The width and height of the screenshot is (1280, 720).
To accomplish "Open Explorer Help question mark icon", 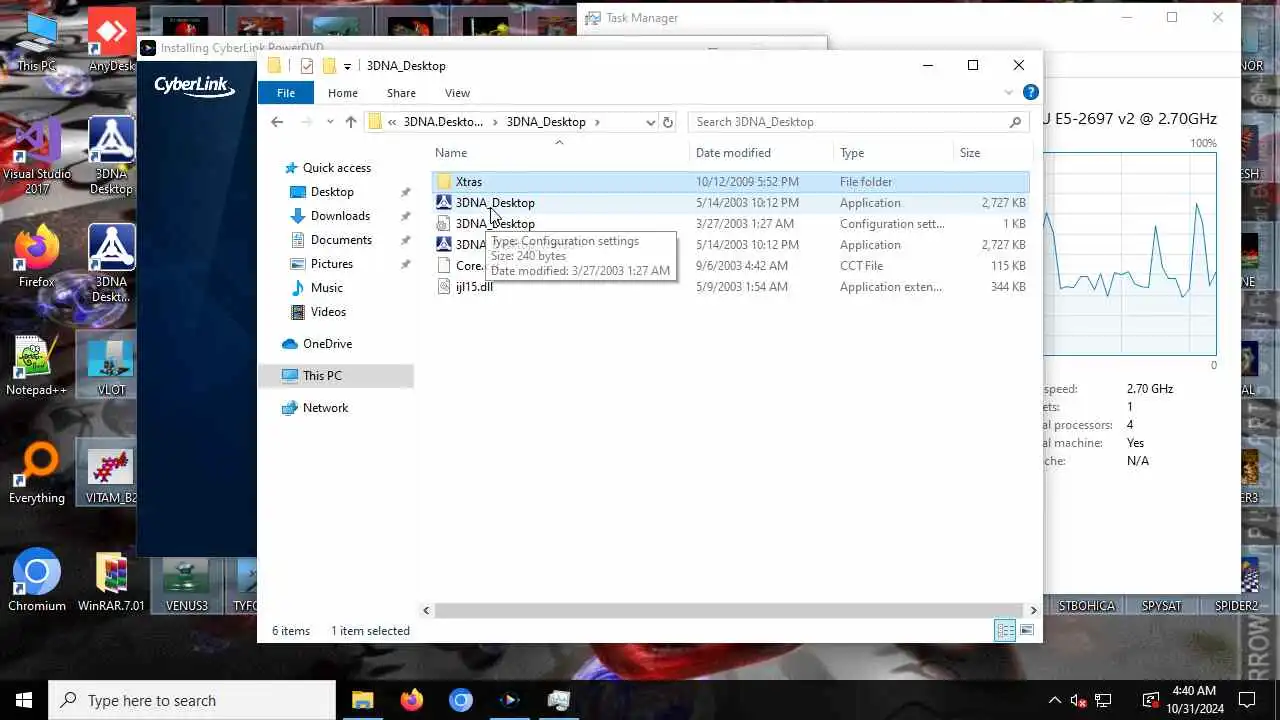I will [x=1030, y=93].
